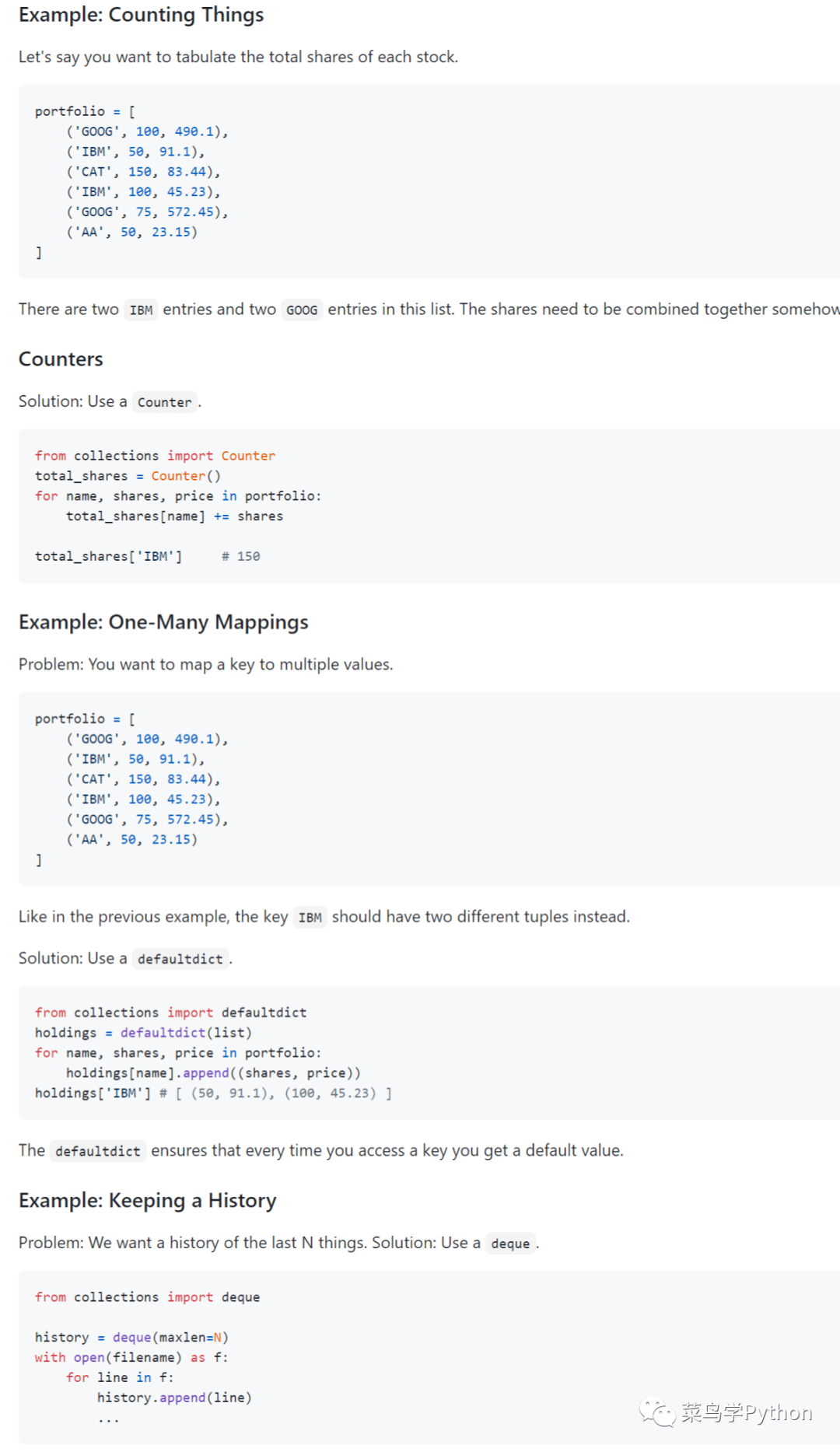Click the inline 'defaultdict' code after 'Solution: Use a'

pyautogui.click(x=180, y=959)
